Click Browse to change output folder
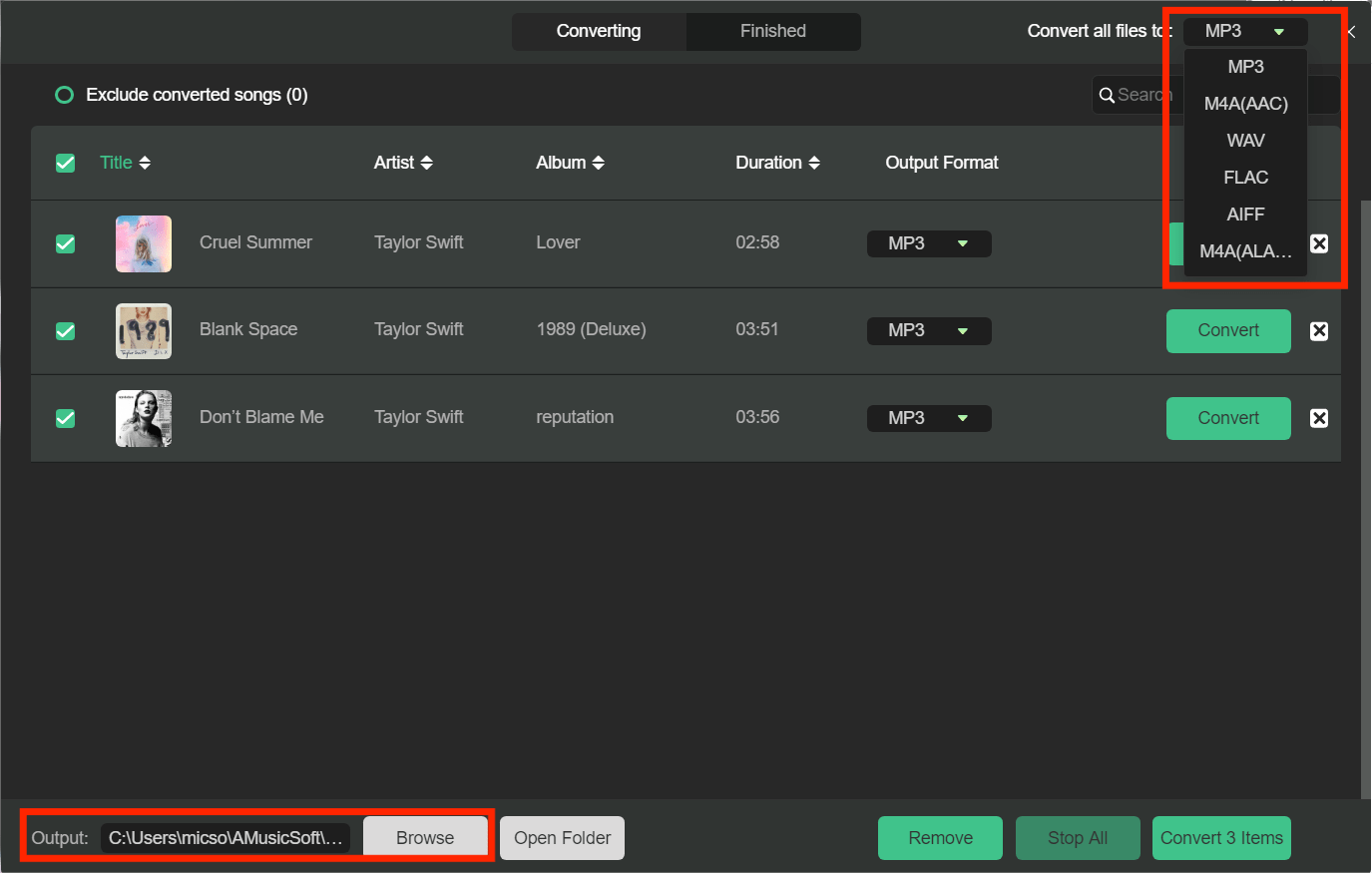 tap(425, 838)
